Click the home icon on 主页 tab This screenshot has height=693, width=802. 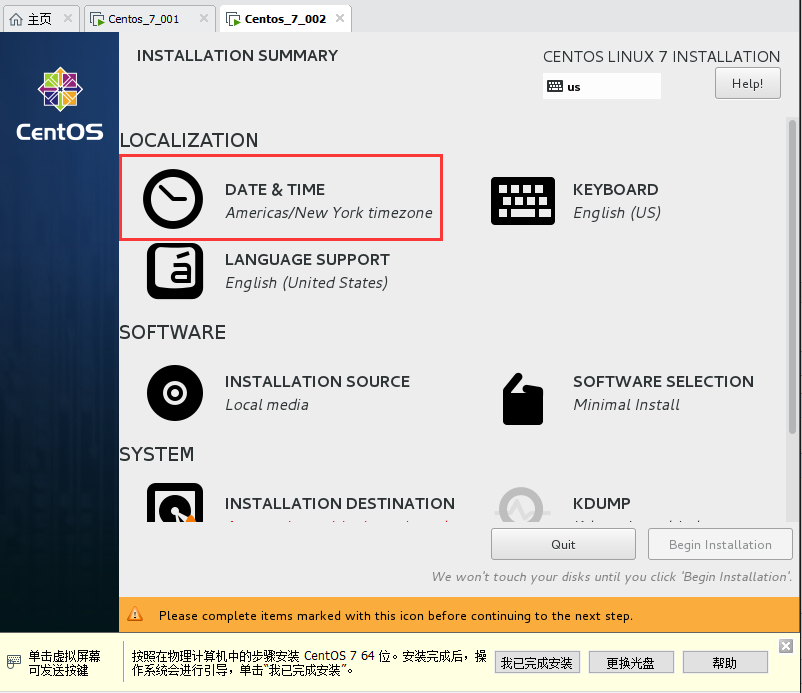pos(16,19)
